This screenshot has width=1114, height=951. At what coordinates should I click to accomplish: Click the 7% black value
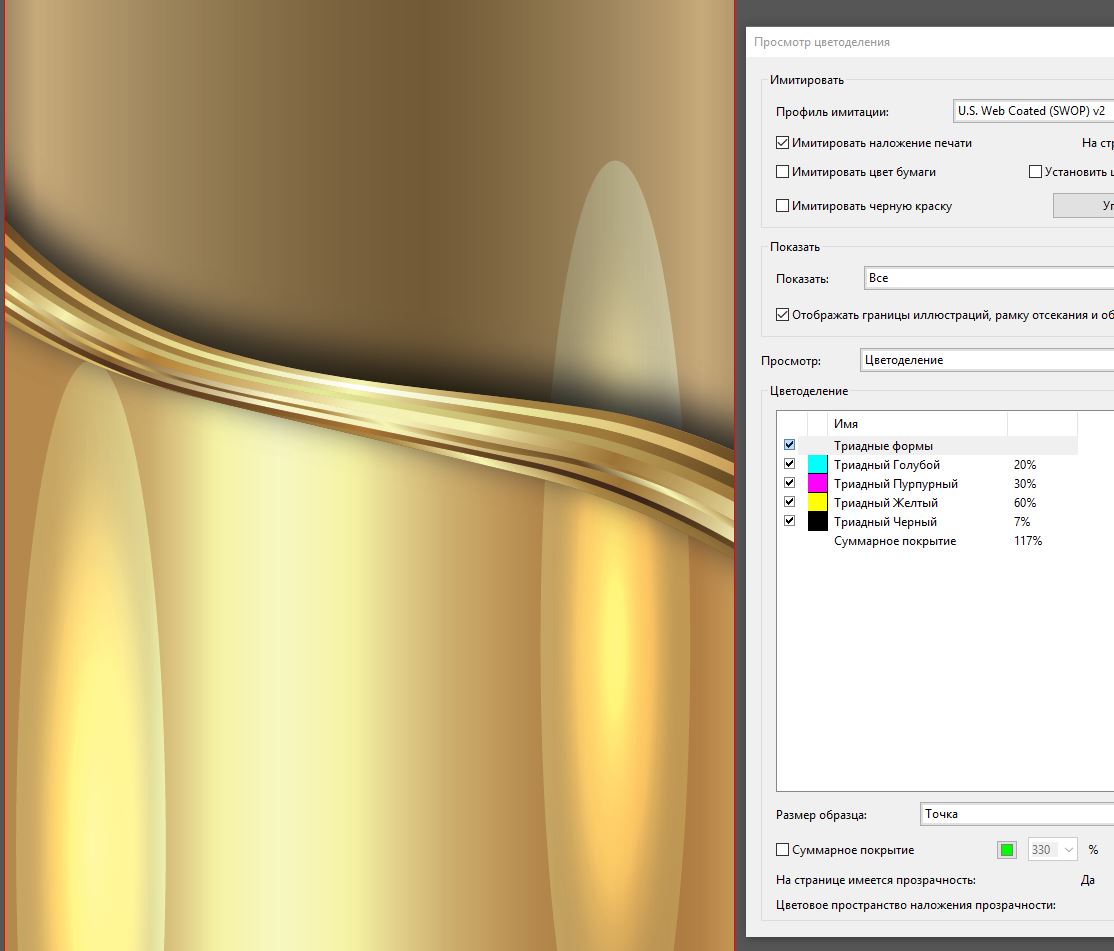pos(1022,522)
